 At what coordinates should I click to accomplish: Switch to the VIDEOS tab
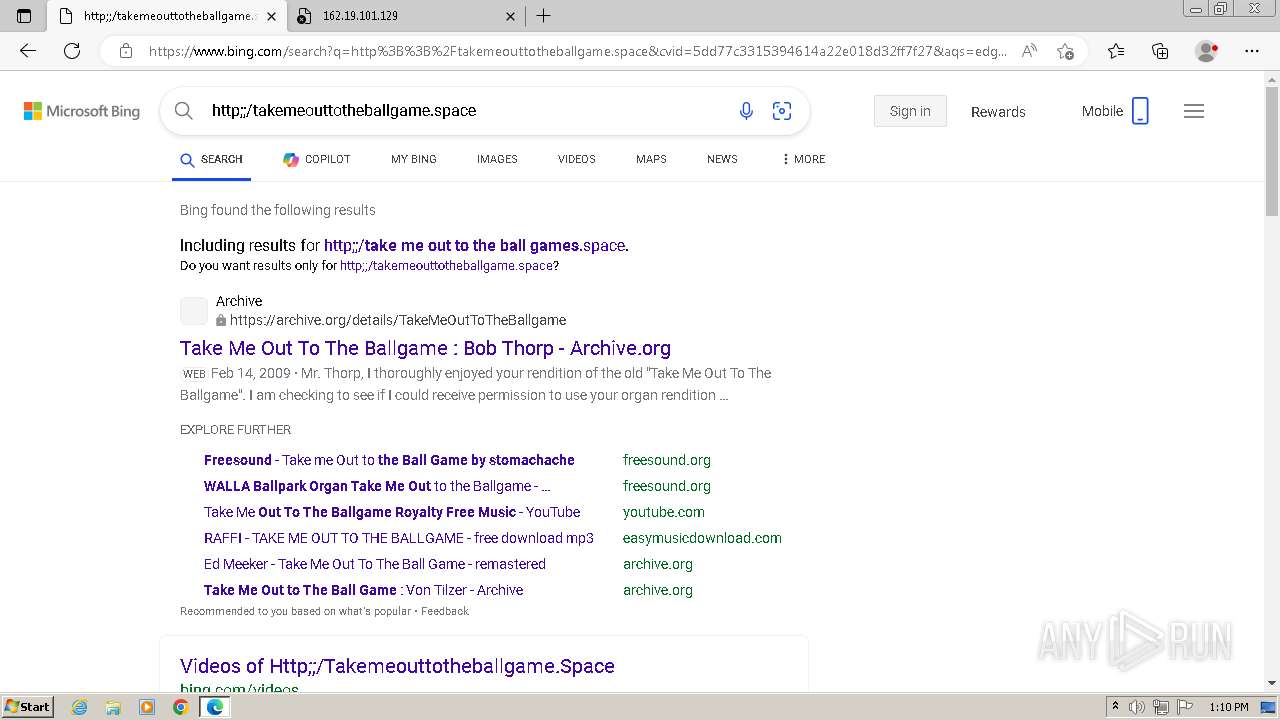point(577,159)
